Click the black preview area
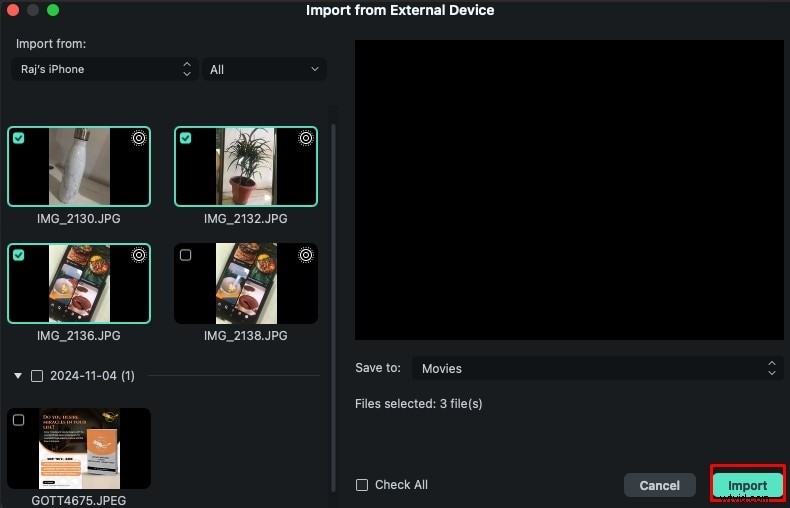This screenshot has width=790, height=508. click(569, 190)
